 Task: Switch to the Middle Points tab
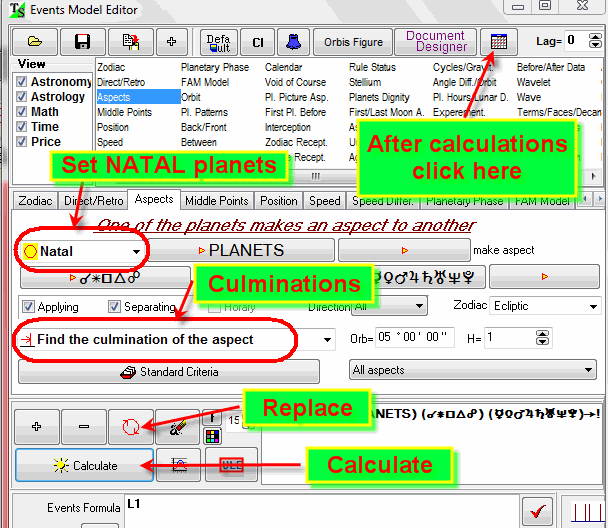tap(217, 201)
